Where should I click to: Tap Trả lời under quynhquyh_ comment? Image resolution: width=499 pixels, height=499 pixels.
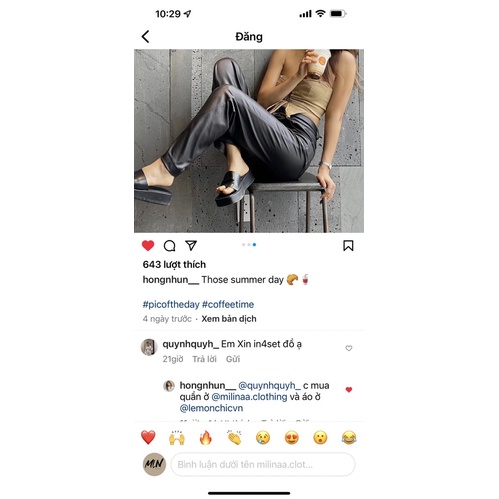pos(204,359)
